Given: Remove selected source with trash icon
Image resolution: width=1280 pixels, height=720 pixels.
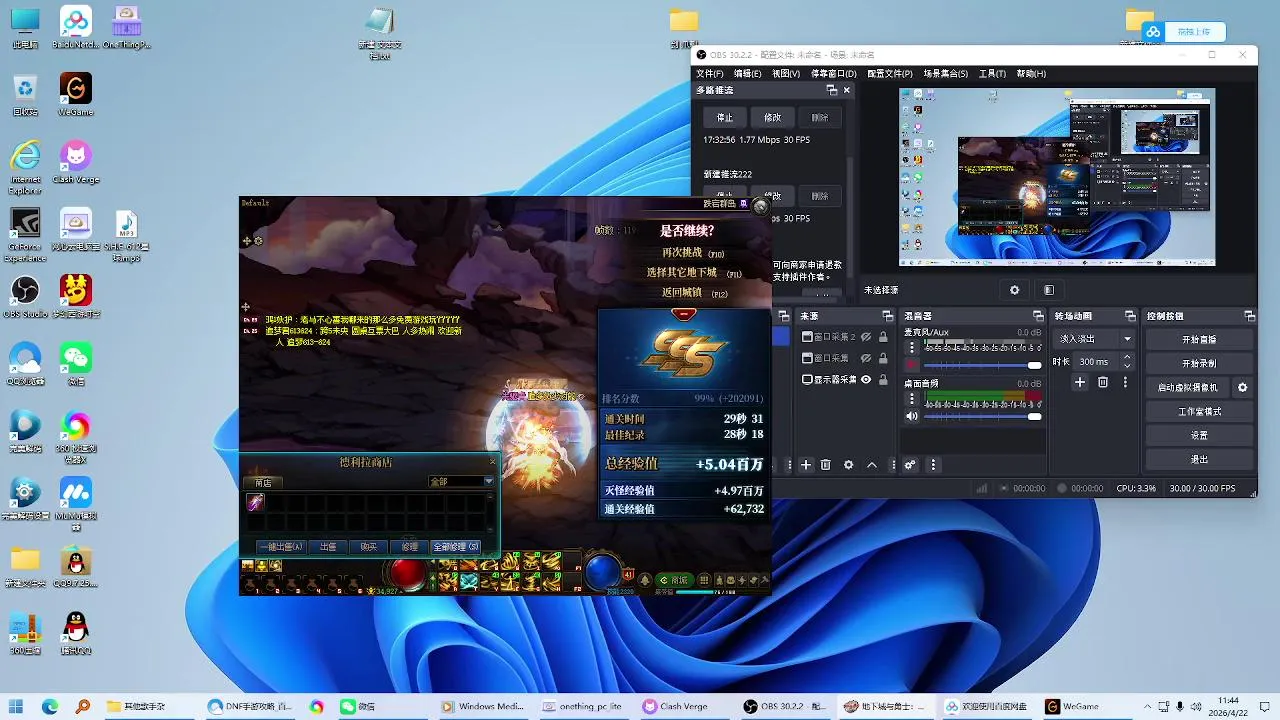Looking at the screenshot, I should pyautogui.click(x=826, y=465).
